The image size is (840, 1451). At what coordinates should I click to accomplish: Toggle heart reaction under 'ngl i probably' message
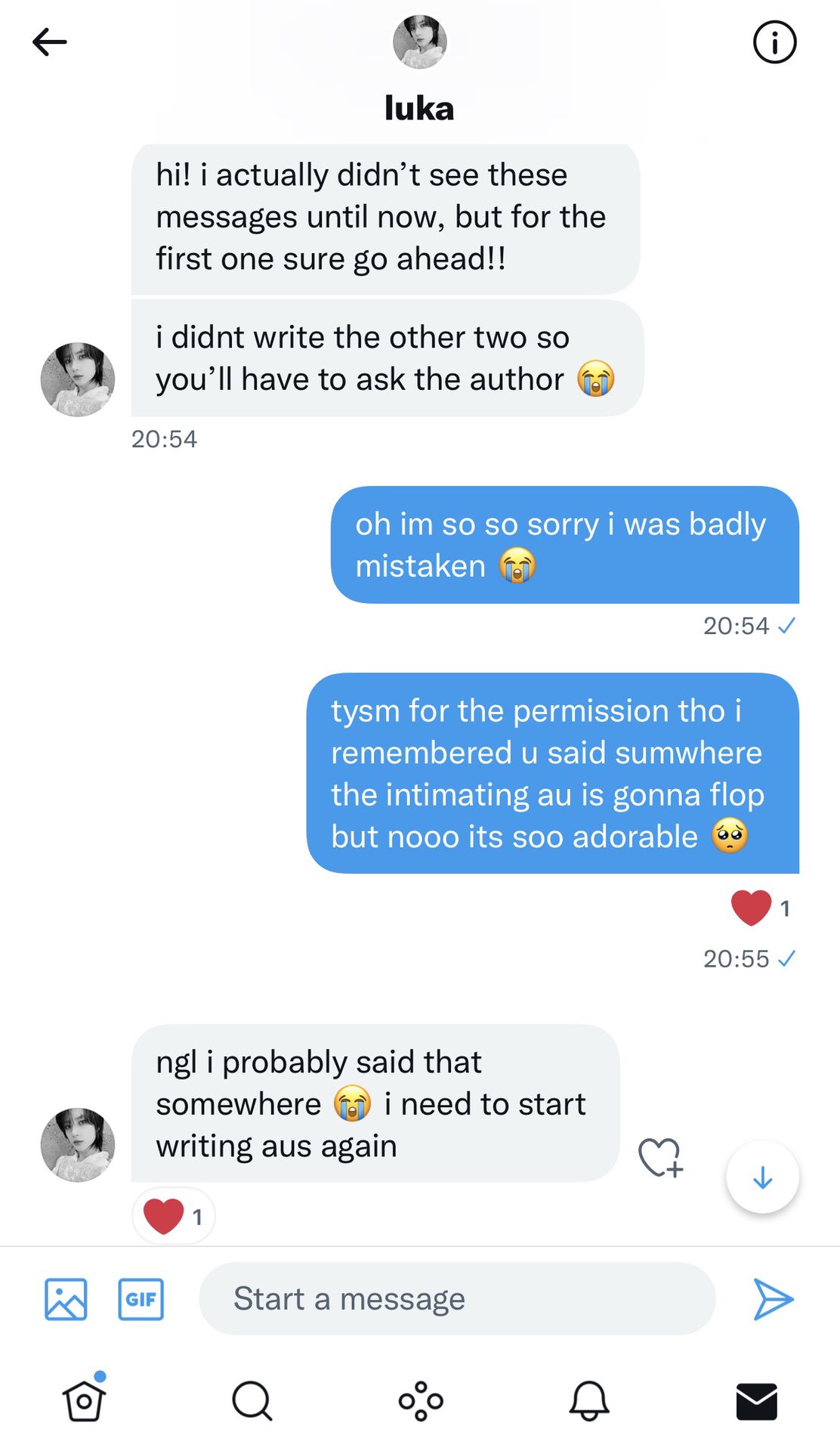coord(174,1216)
